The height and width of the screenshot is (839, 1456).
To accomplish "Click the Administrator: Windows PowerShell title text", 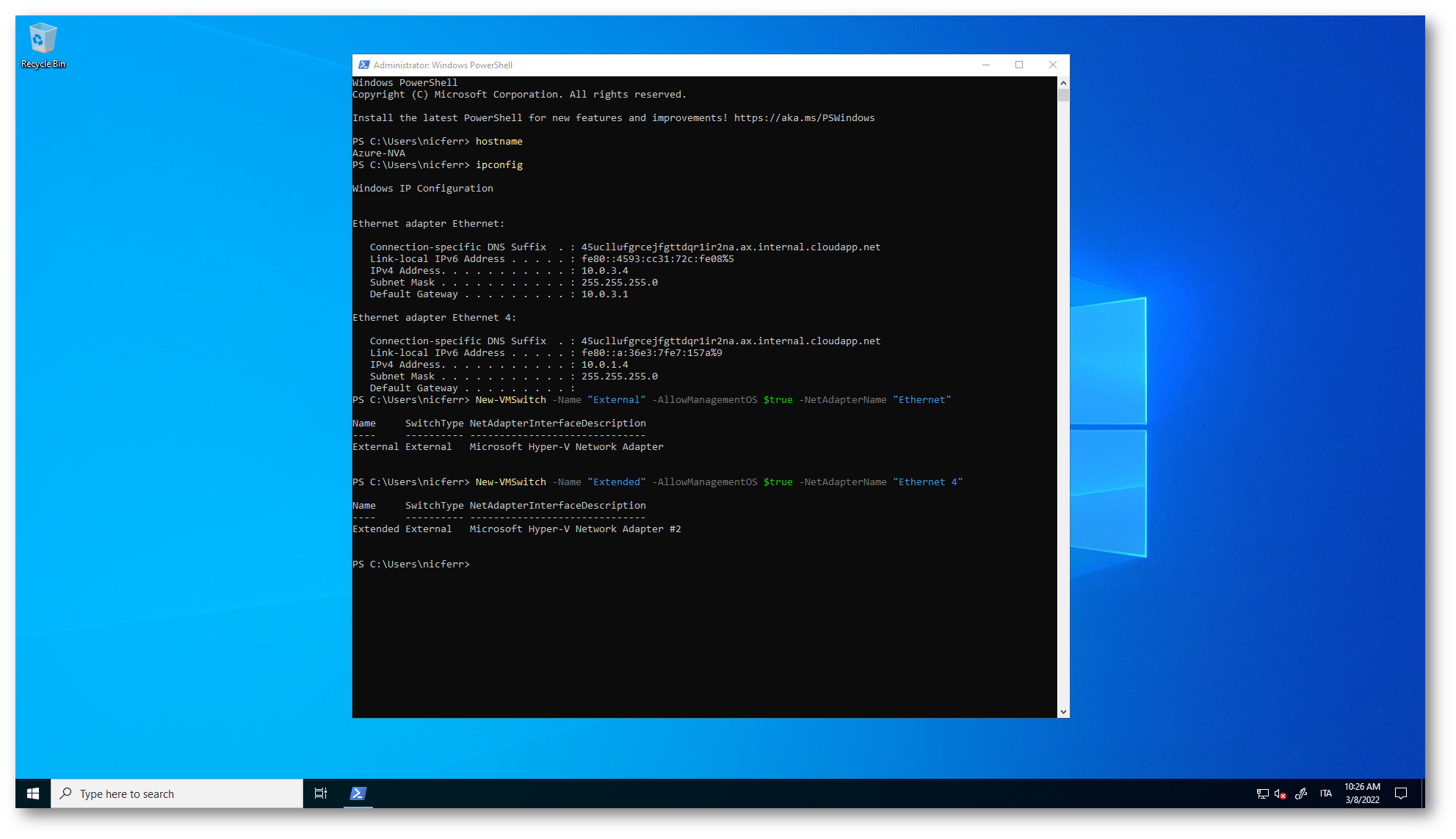I will click(x=443, y=65).
